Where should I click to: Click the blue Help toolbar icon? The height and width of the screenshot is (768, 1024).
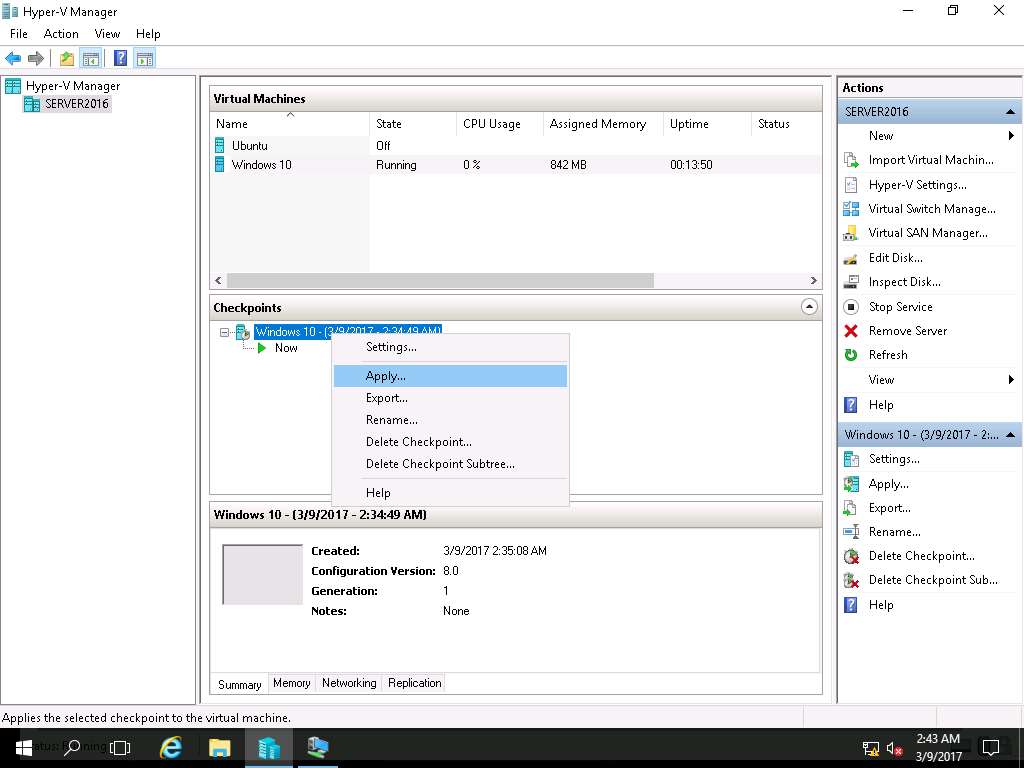(120, 58)
